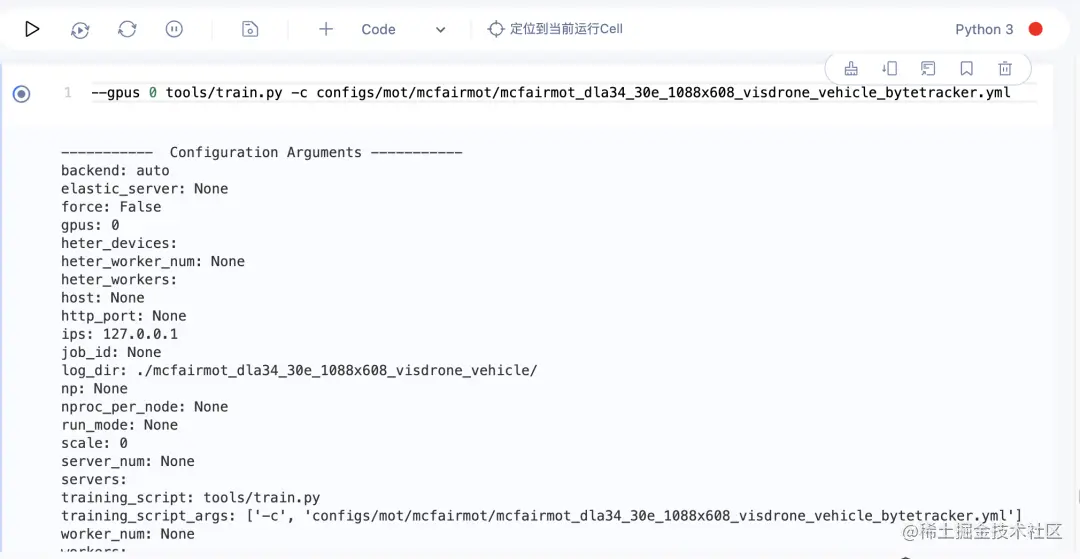Open the Code cell type dropdown

(x=404, y=30)
